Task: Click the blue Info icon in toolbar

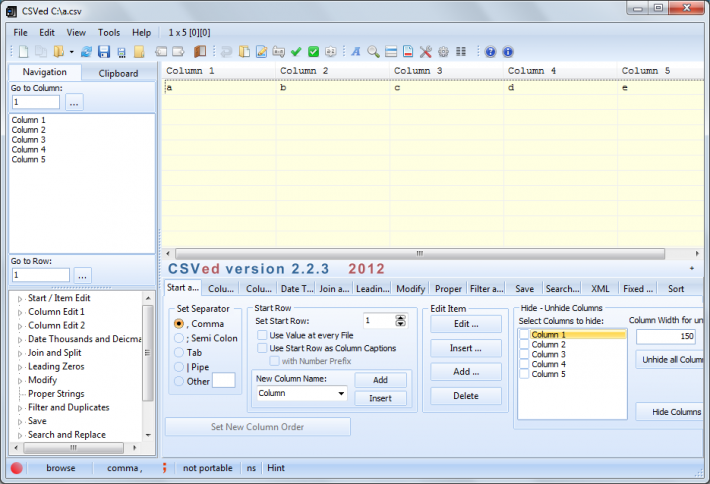Action: 508,52
